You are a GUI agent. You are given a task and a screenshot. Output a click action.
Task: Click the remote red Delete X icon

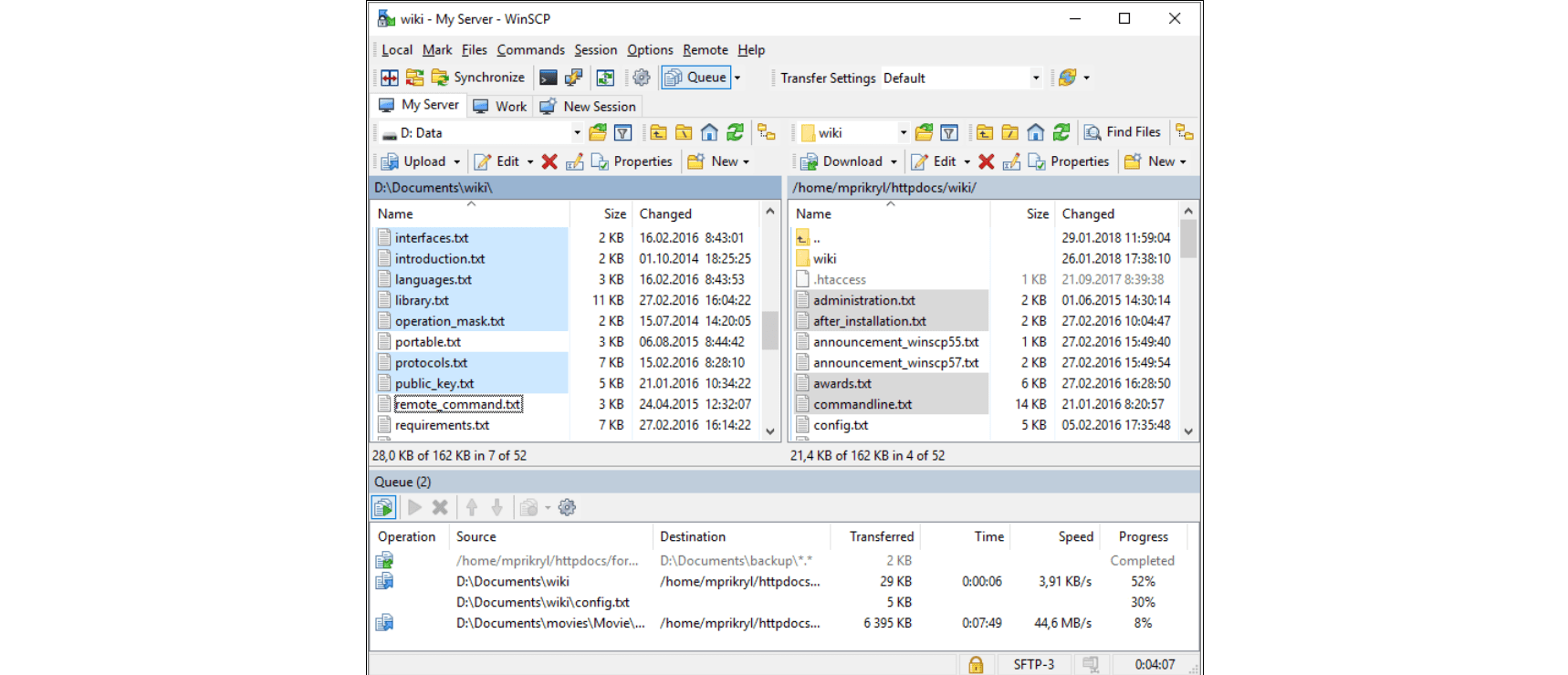(987, 161)
